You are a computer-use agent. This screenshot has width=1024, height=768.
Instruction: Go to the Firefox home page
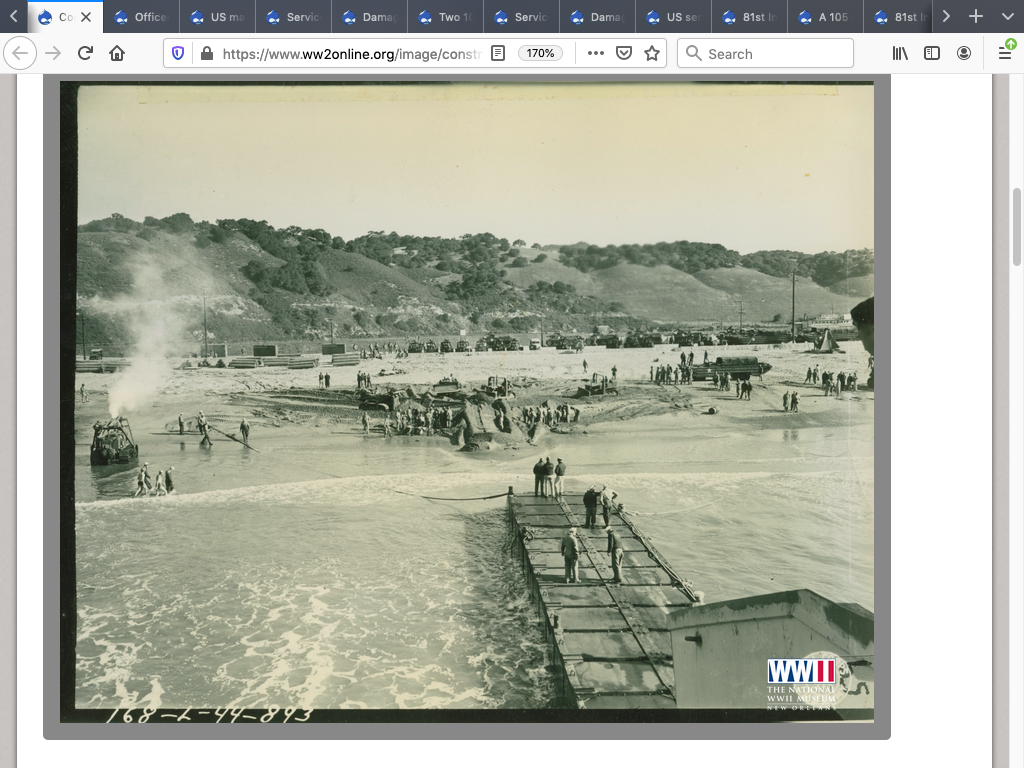(x=117, y=53)
